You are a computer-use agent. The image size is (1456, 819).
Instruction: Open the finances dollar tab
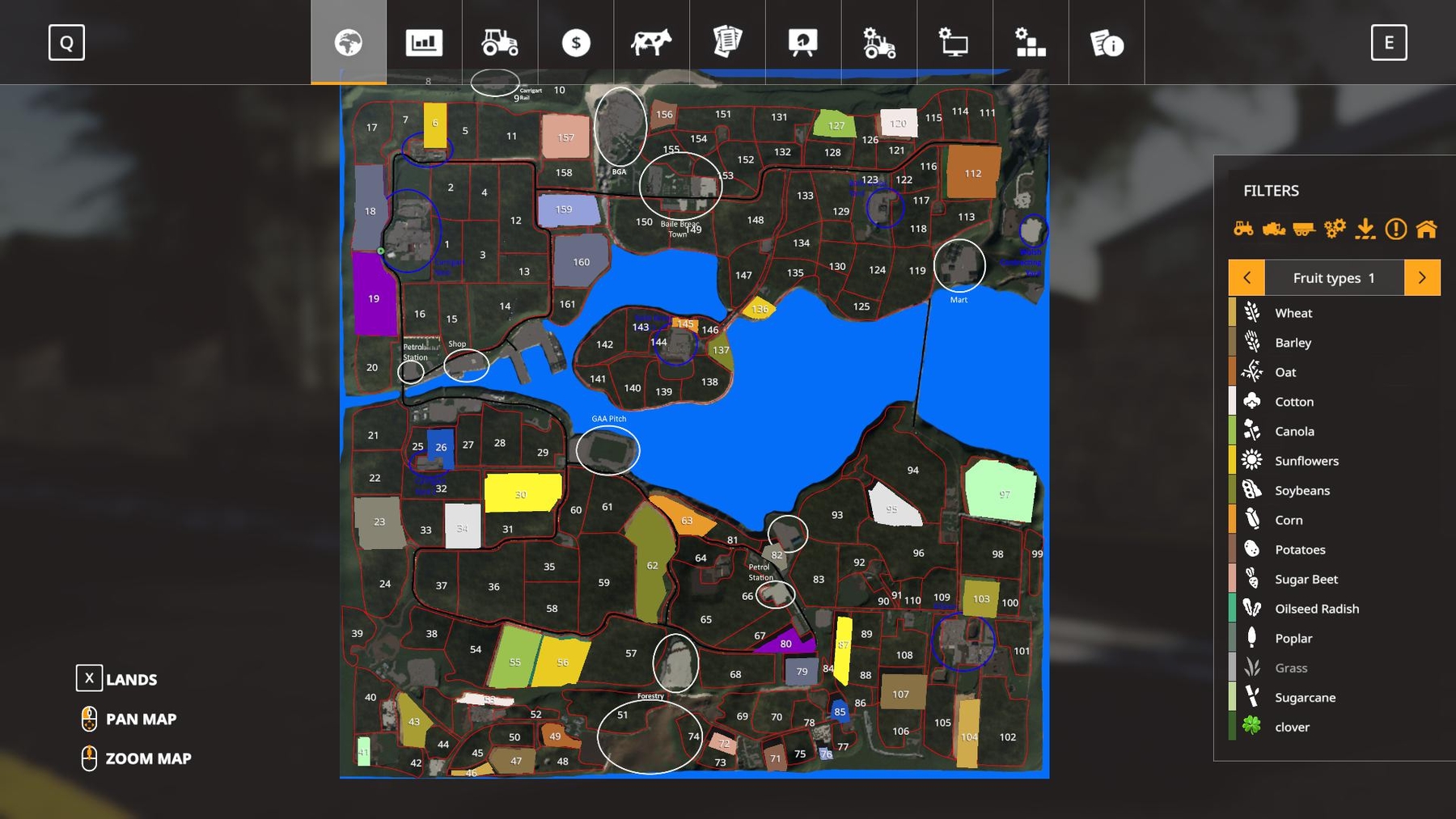(576, 43)
